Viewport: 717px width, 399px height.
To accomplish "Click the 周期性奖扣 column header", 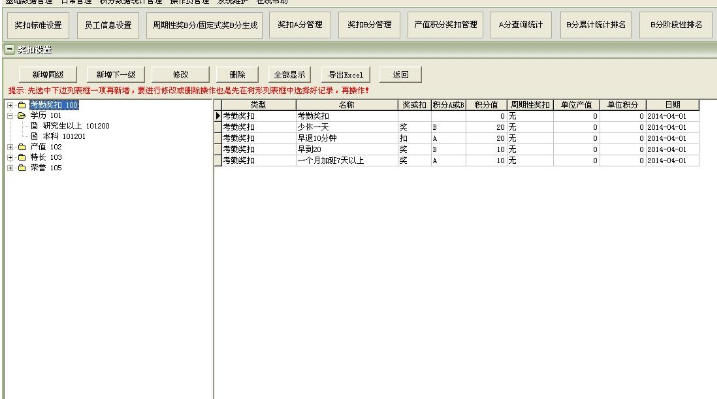I will pos(530,105).
